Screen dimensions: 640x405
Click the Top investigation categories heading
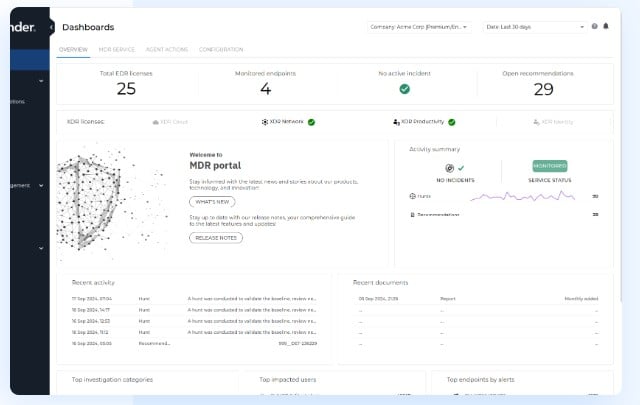coord(112,380)
